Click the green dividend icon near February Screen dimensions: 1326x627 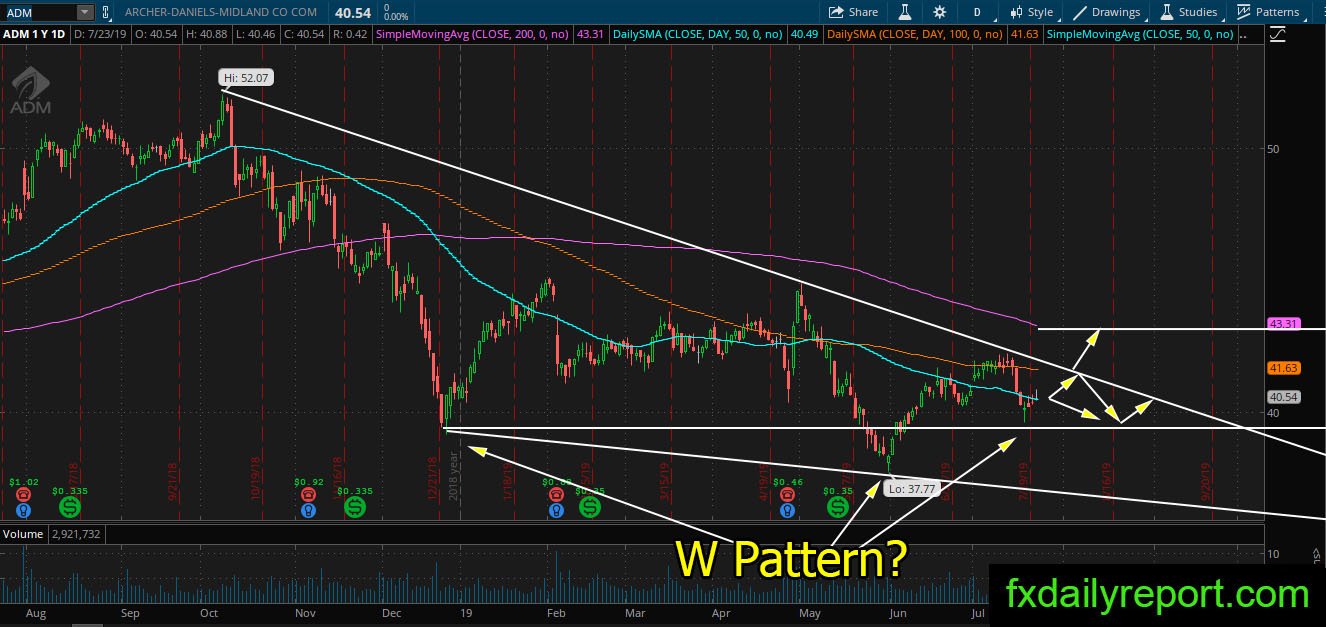pyautogui.click(x=589, y=507)
